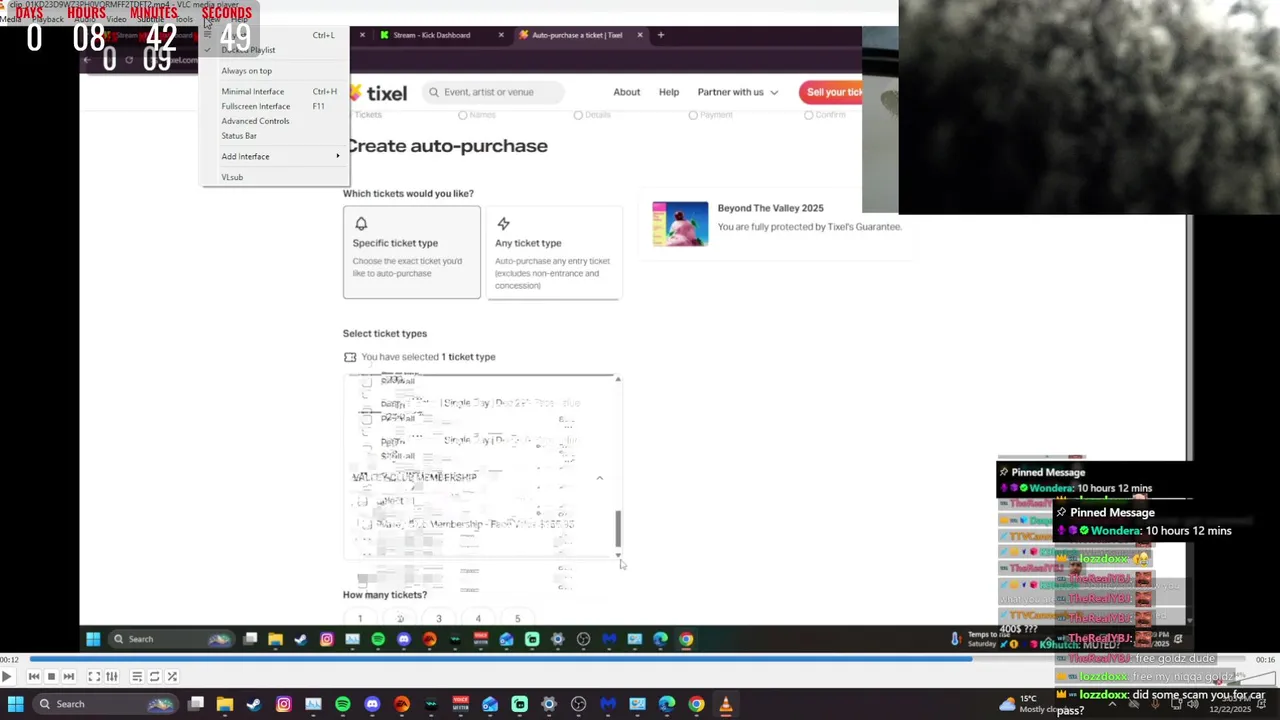Select the Auto-purchase a ticket Tixel tab

[577, 35]
